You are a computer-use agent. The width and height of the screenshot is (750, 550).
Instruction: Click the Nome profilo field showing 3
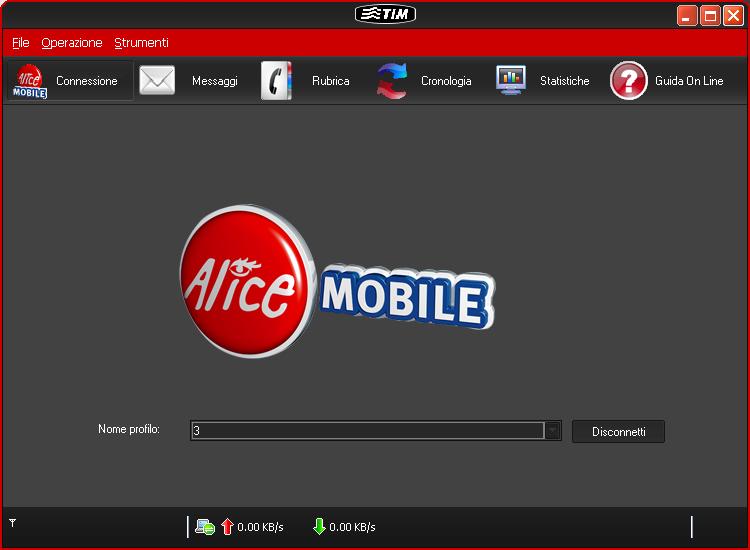(x=366, y=431)
